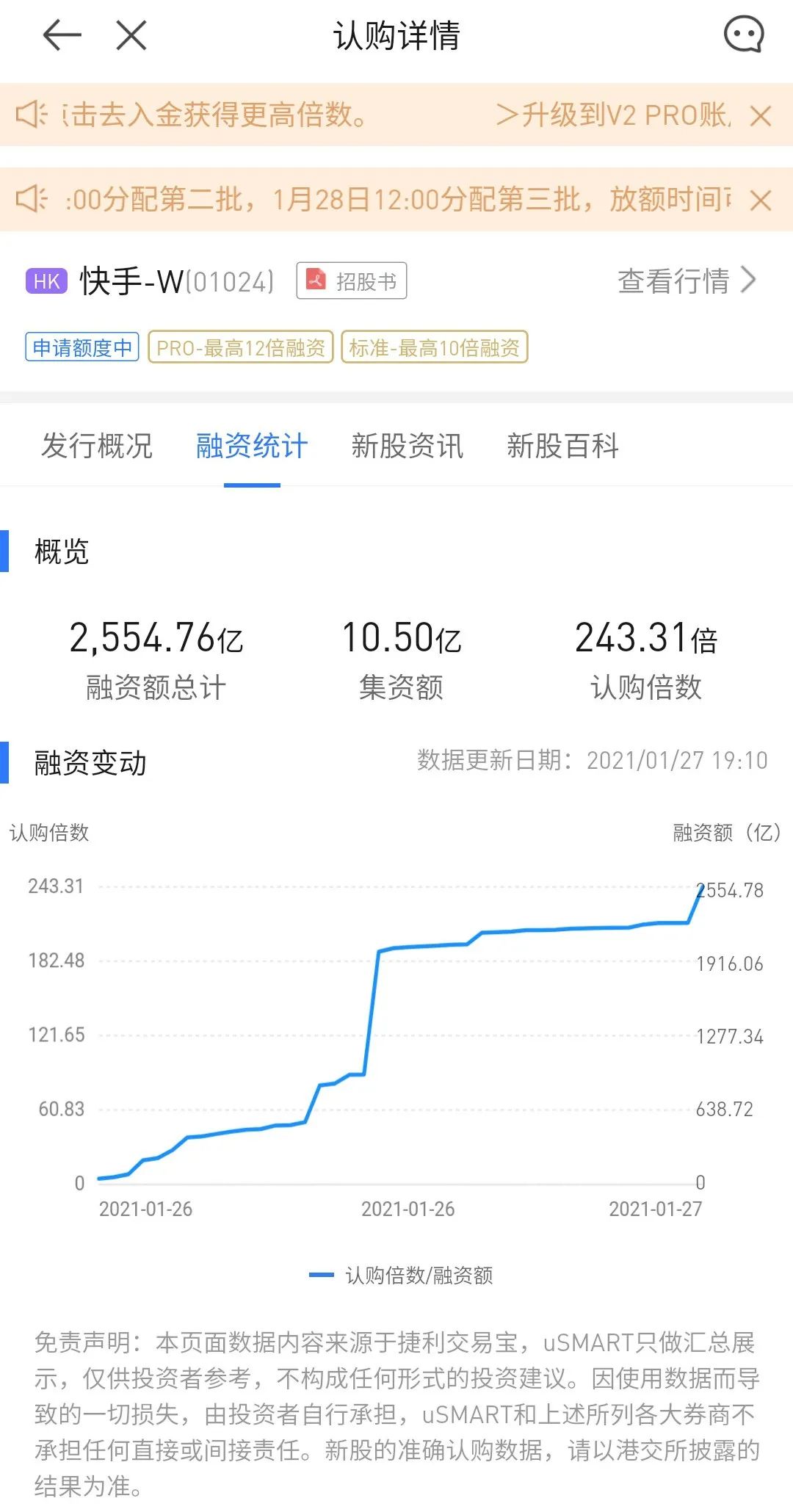The height and width of the screenshot is (1512, 793).
Task: Switch to 新股百科 tab
Action: 563,446
